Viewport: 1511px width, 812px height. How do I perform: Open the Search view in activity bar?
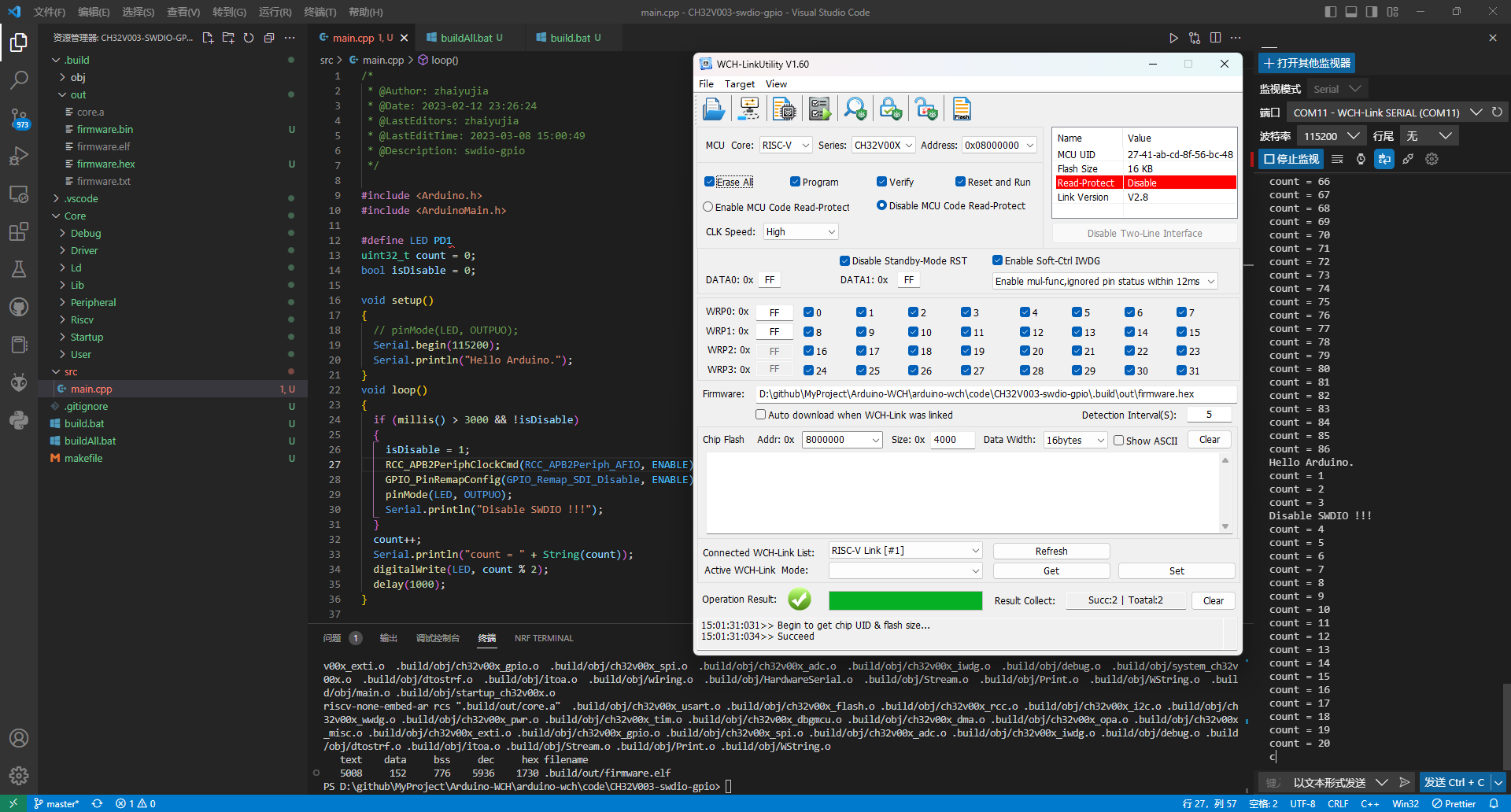tap(19, 80)
